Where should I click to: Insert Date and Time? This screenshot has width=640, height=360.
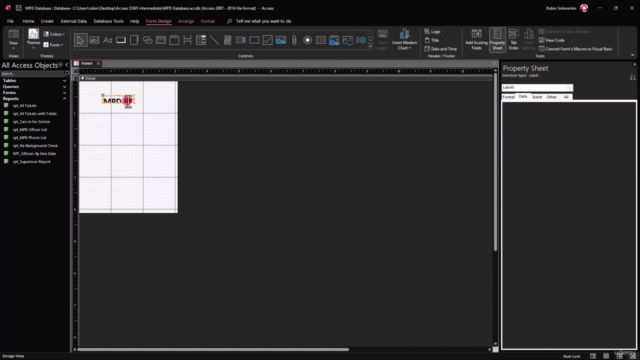coord(440,49)
